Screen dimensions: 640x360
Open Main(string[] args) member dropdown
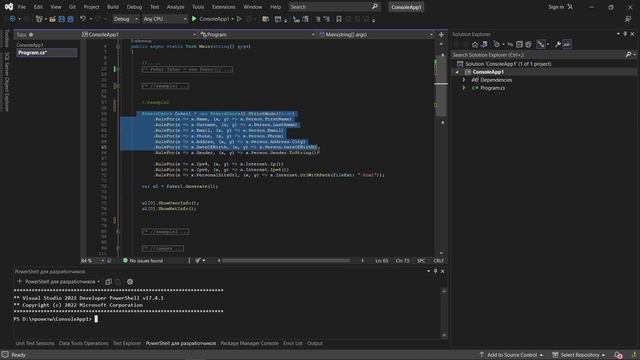pos(376,35)
